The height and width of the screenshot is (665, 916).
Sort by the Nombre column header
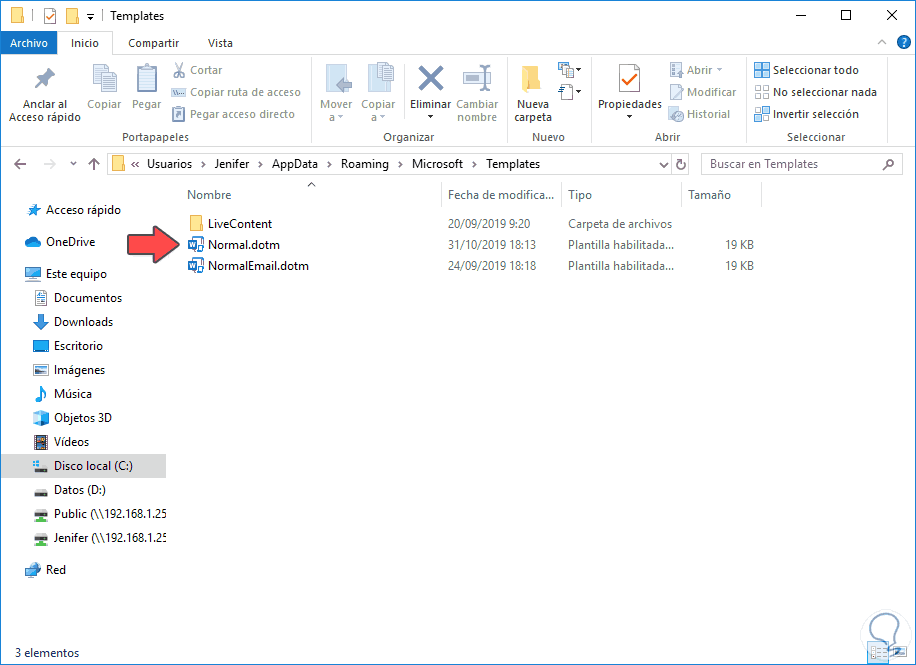[209, 195]
